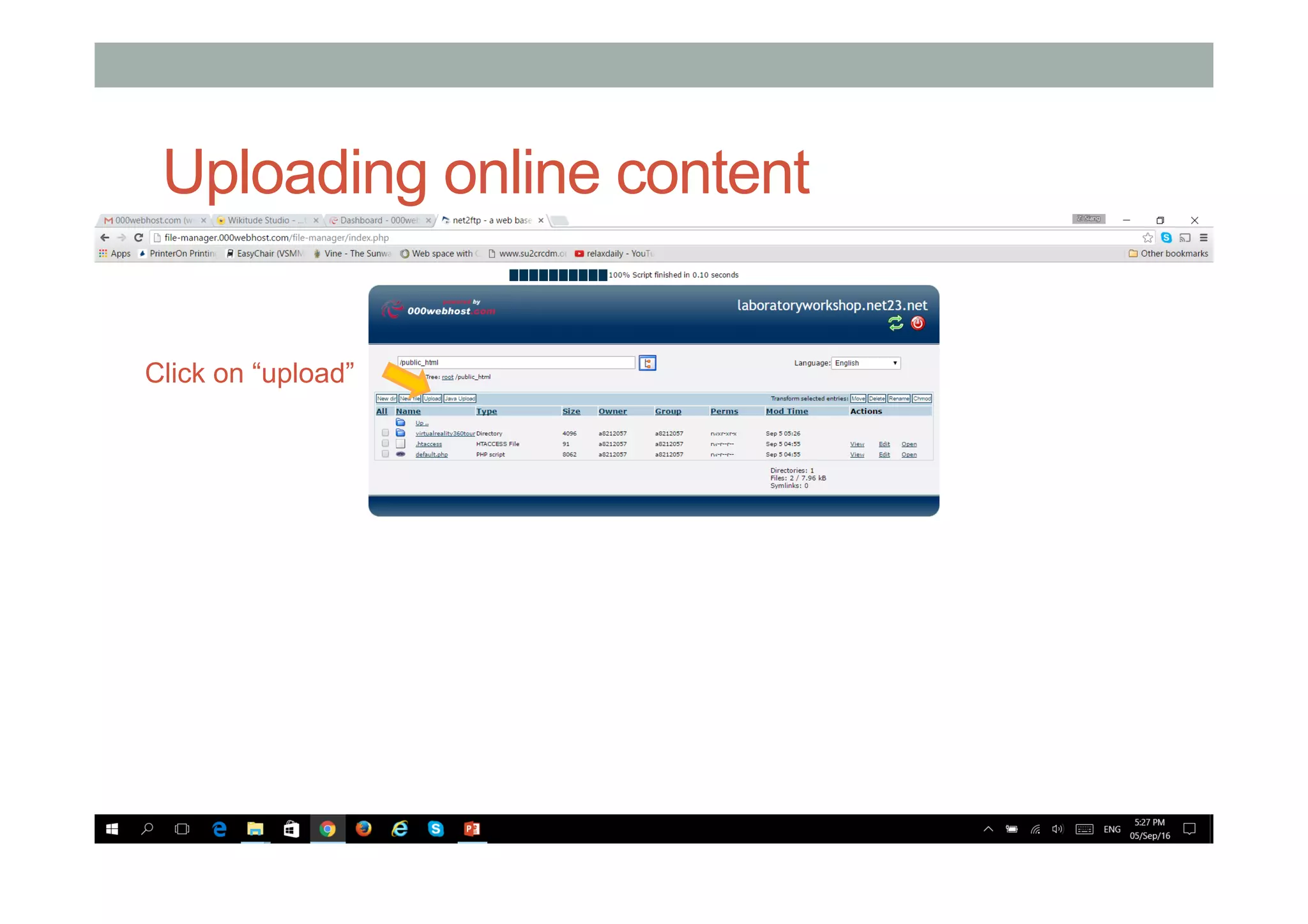Click the Java Upload button
The image size is (1308, 924).
pos(460,398)
